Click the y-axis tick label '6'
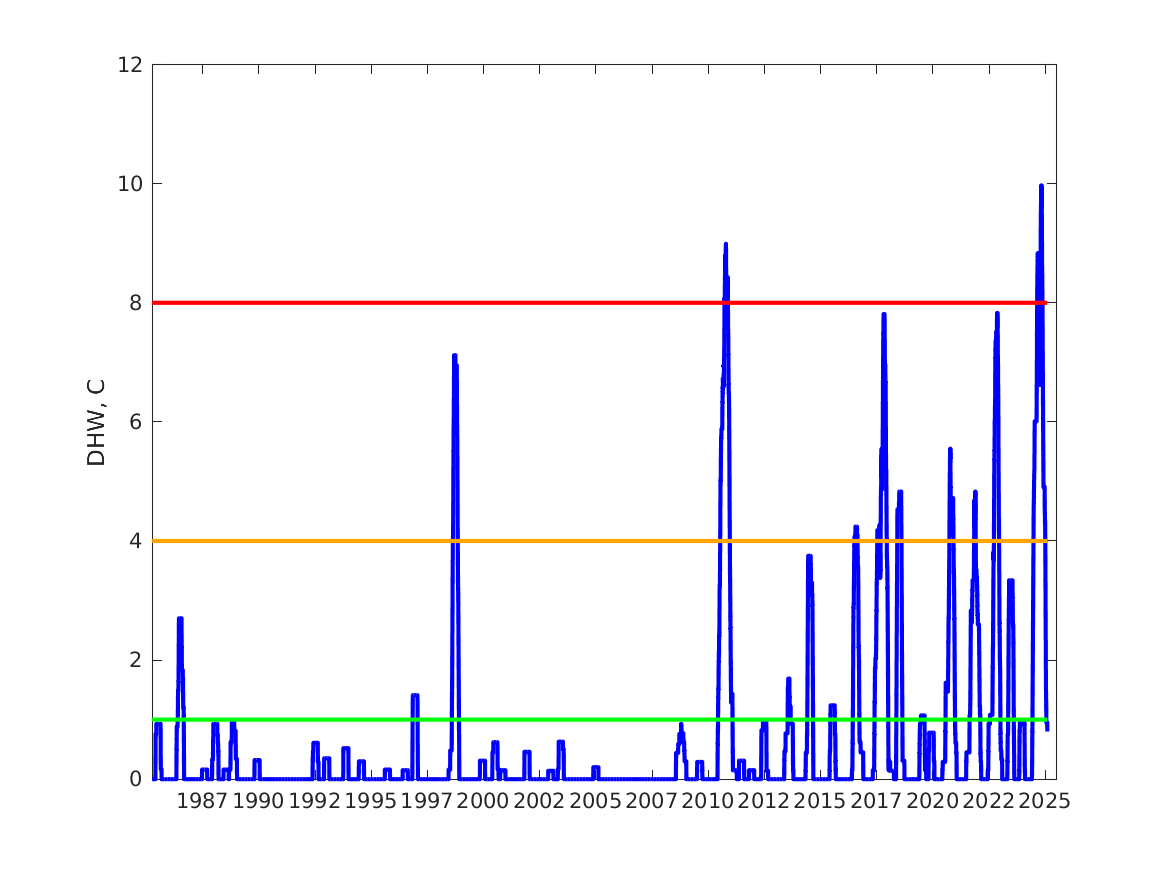 pyautogui.click(x=135, y=422)
